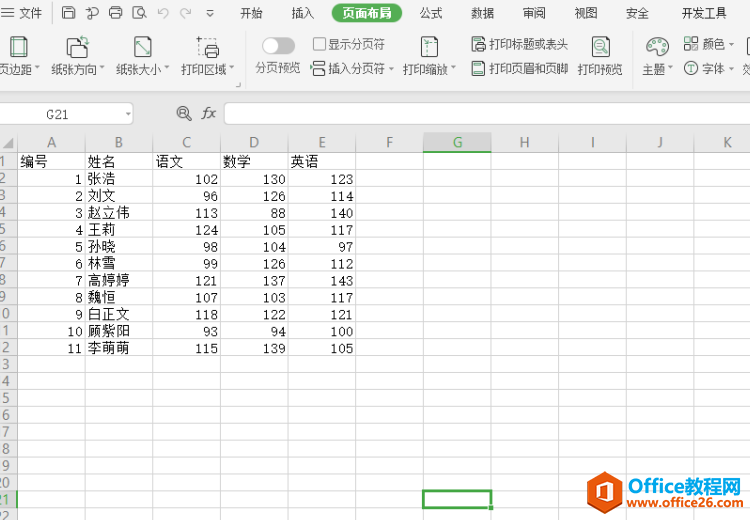Click the print icon in quick access toolbar
The width and height of the screenshot is (750, 520).
115,13
